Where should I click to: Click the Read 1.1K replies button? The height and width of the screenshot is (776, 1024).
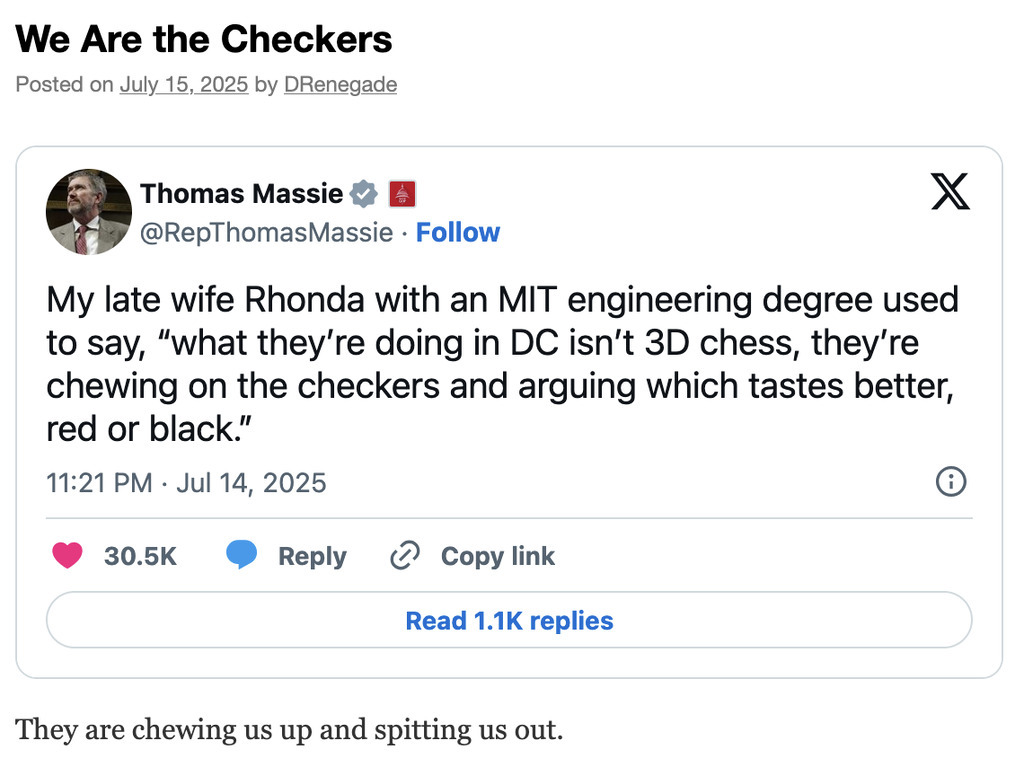(x=509, y=620)
